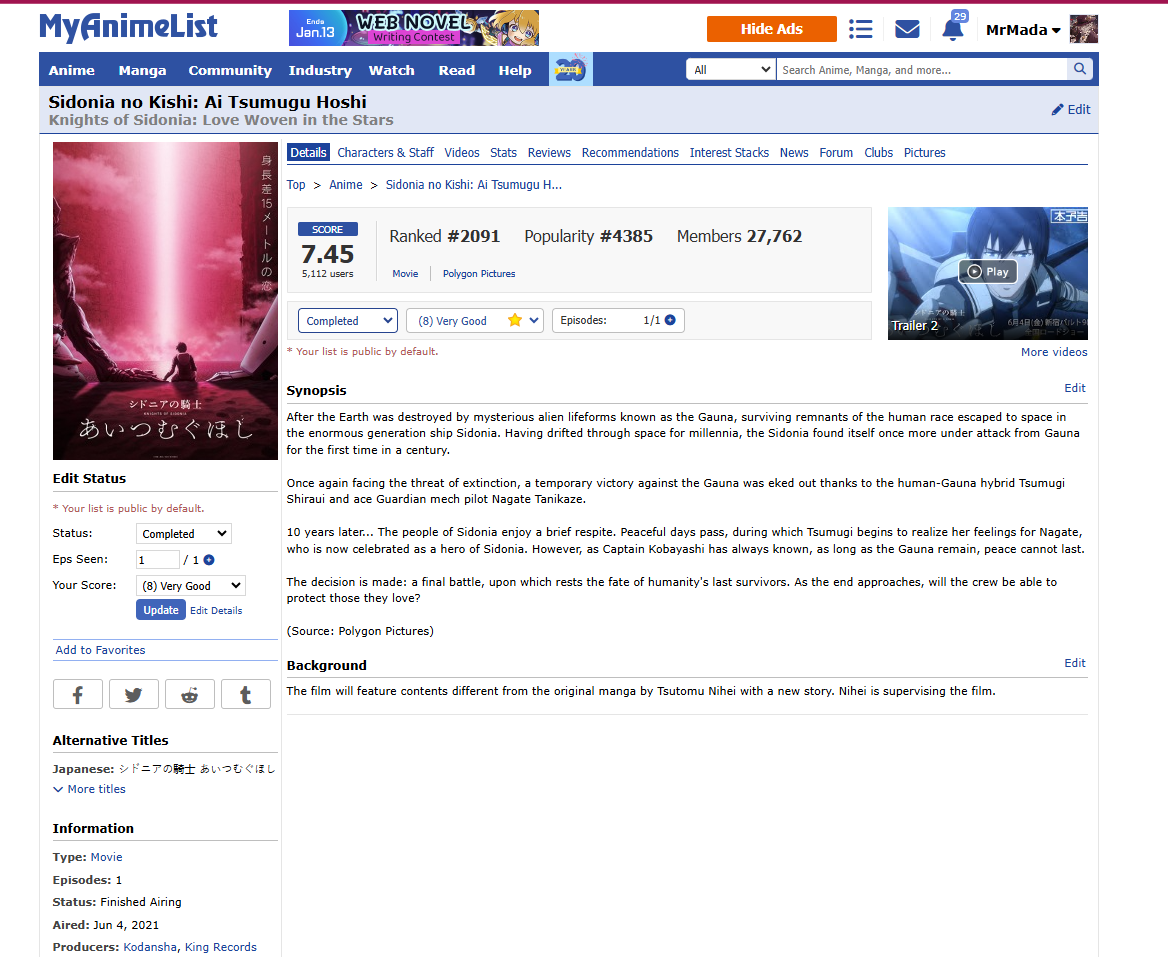Click the Movie link in Information
Image resolution: width=1168 pixels, height=957 pixels.
pos(107,857)
